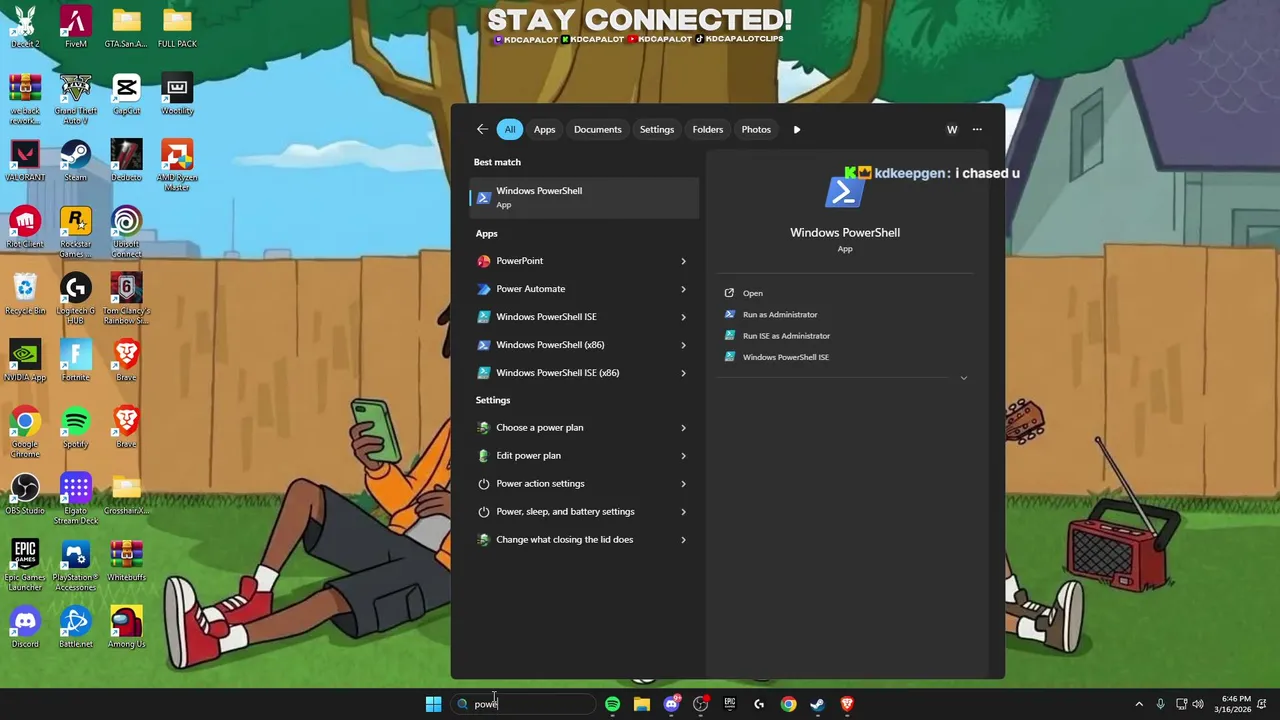This screenshot has height=720, width=1280.
Task: Choose Run ISE as Administrator
Action: [x=786, y=336]
